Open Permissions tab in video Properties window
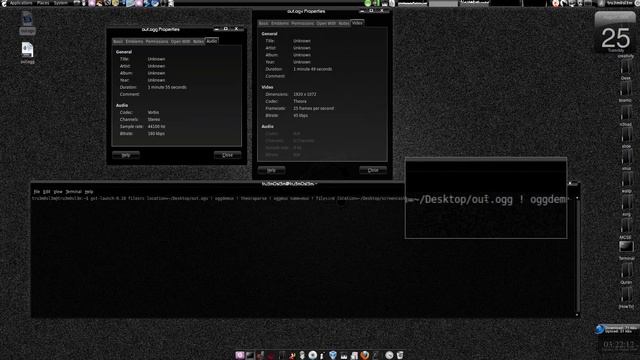Screen dimensions: 640x360 [x=302, y=24]
